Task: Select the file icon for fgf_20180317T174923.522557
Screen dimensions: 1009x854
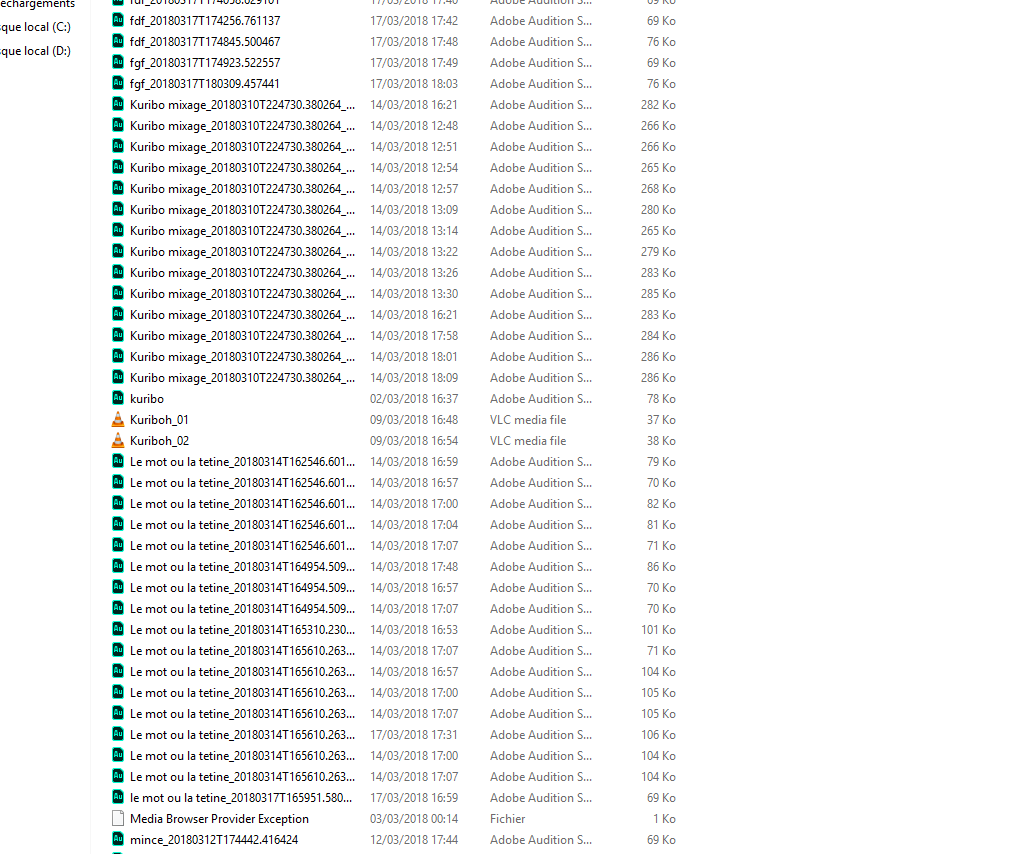Action: tap(118, 62)
